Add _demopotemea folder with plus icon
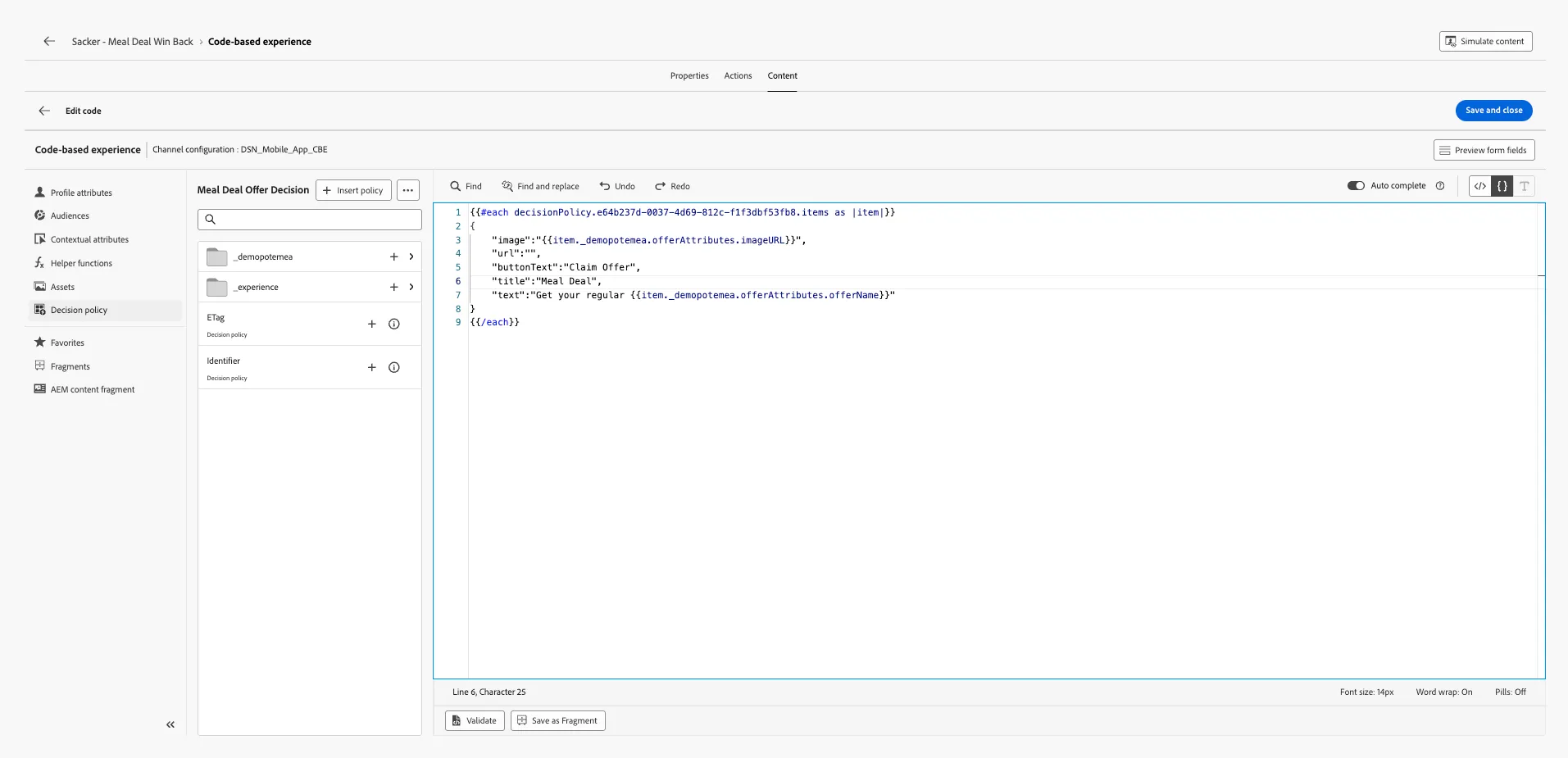1568x758 pixels. pos(393,256)
